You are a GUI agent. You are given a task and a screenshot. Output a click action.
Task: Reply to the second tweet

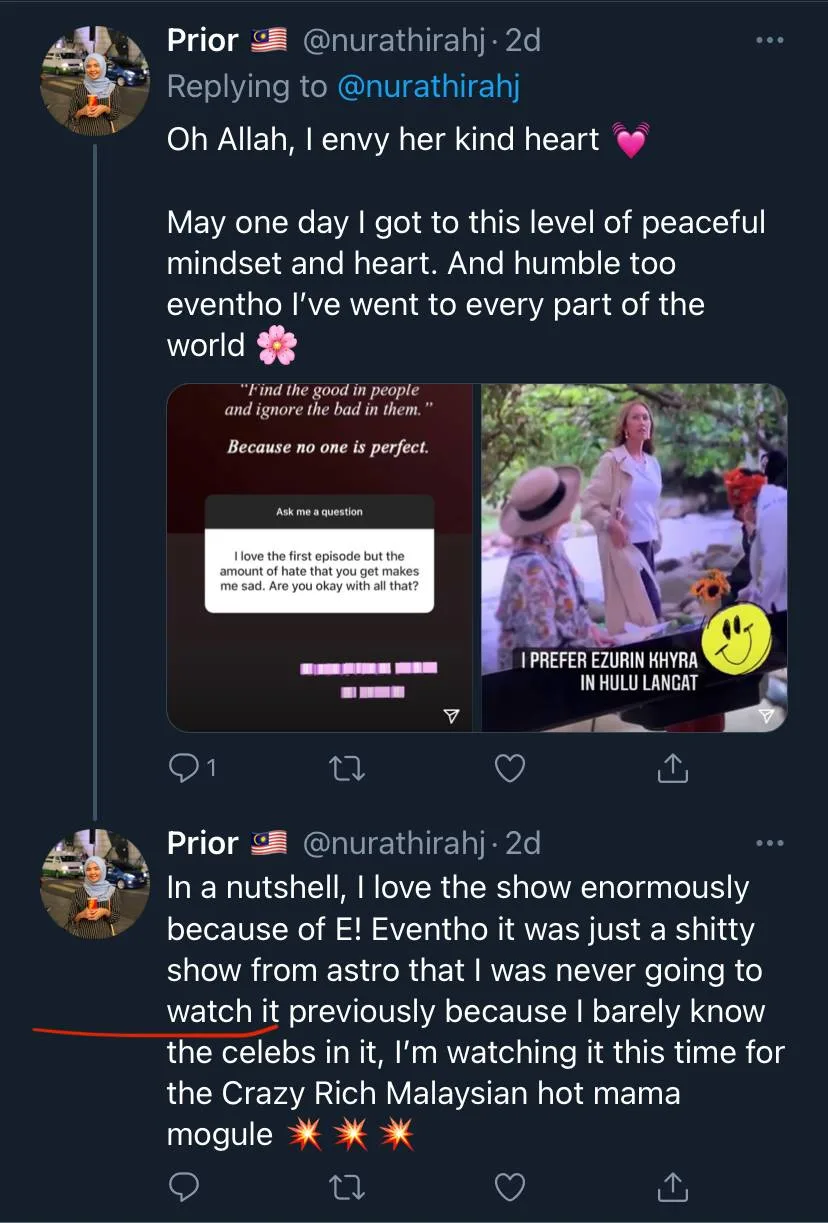click(184, 1186)
